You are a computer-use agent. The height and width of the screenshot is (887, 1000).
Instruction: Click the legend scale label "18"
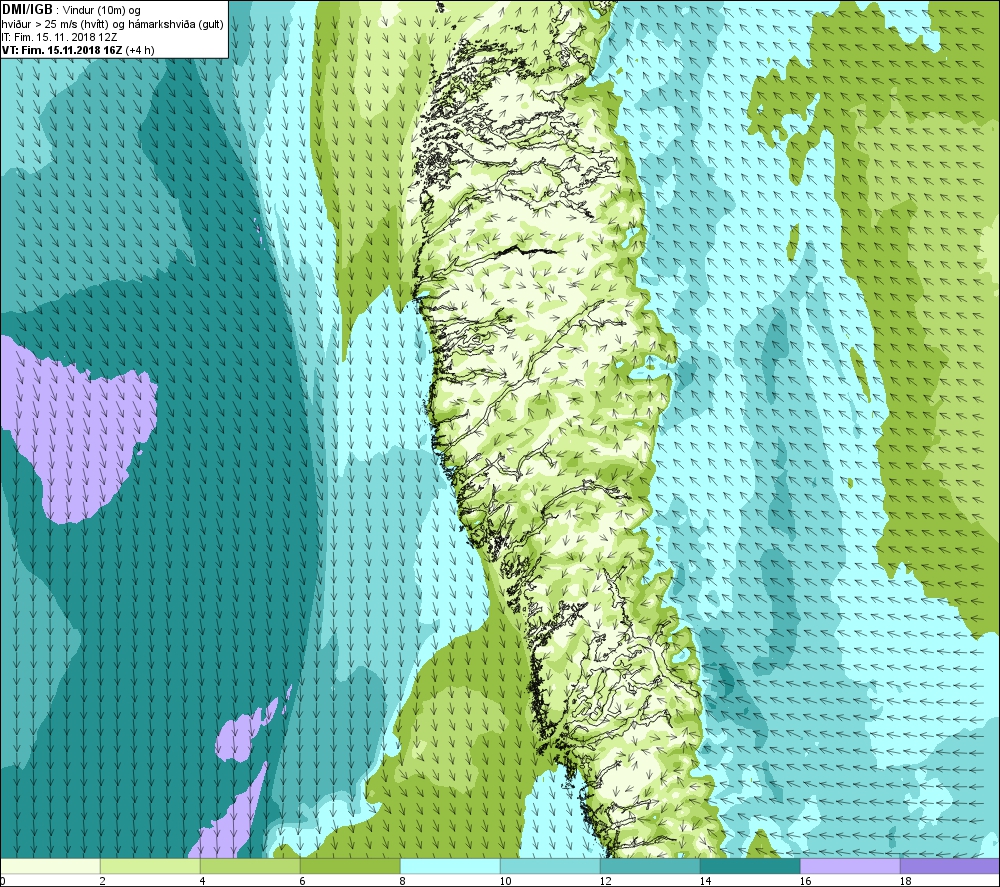(905, 881)
